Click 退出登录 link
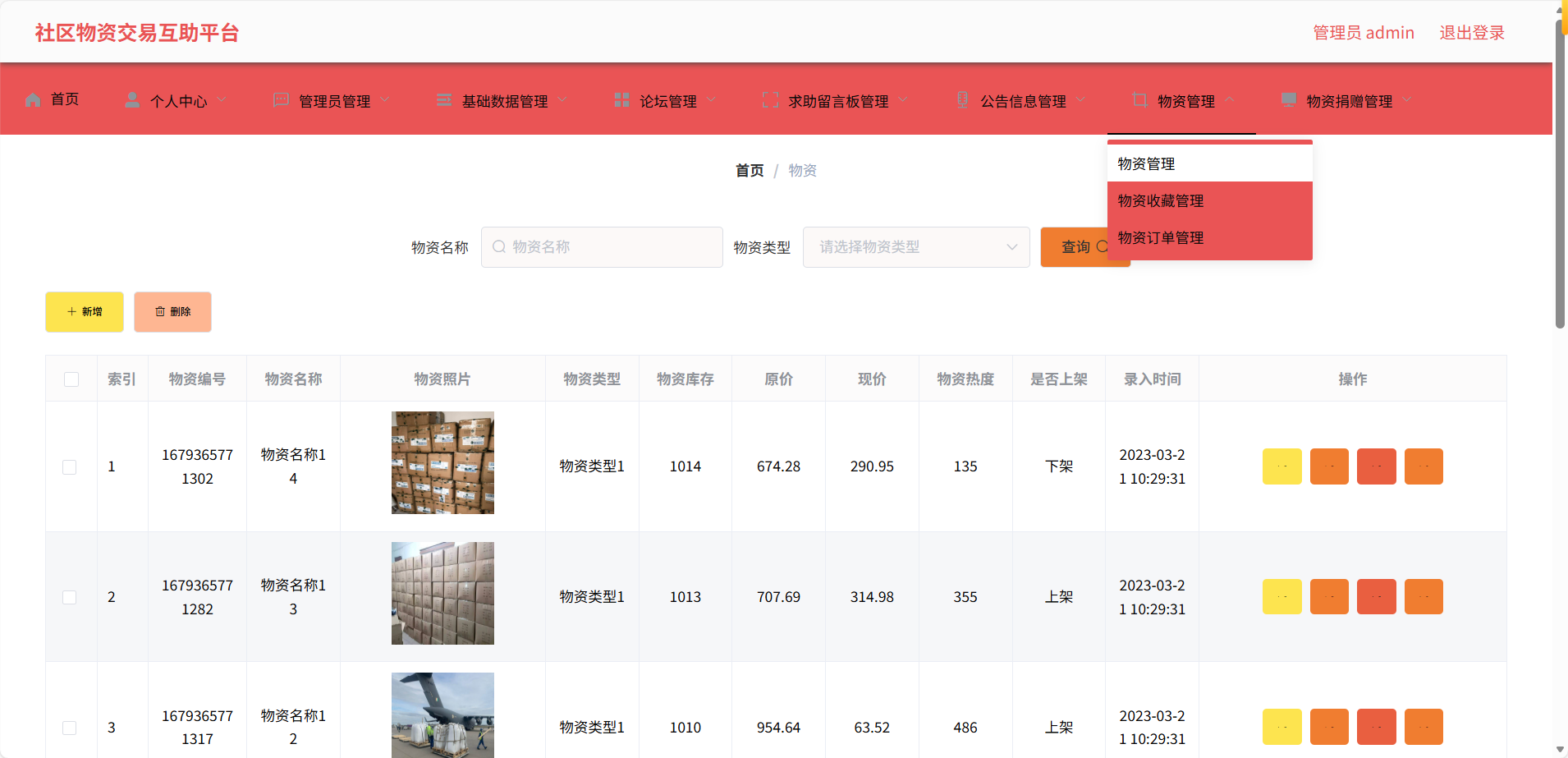This screenshot has width=1568, height=758. coord(1472,33)
